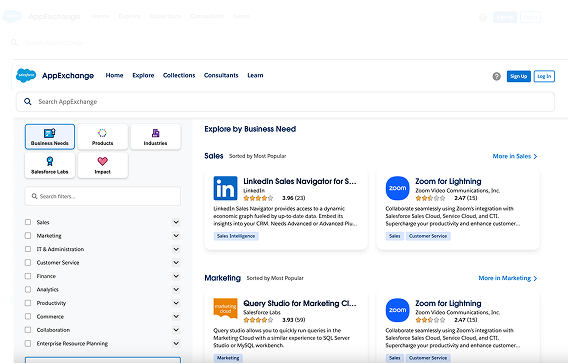Focus the Search AppExchange field
The width and height of the screenshot is (568, 364).
285,101
